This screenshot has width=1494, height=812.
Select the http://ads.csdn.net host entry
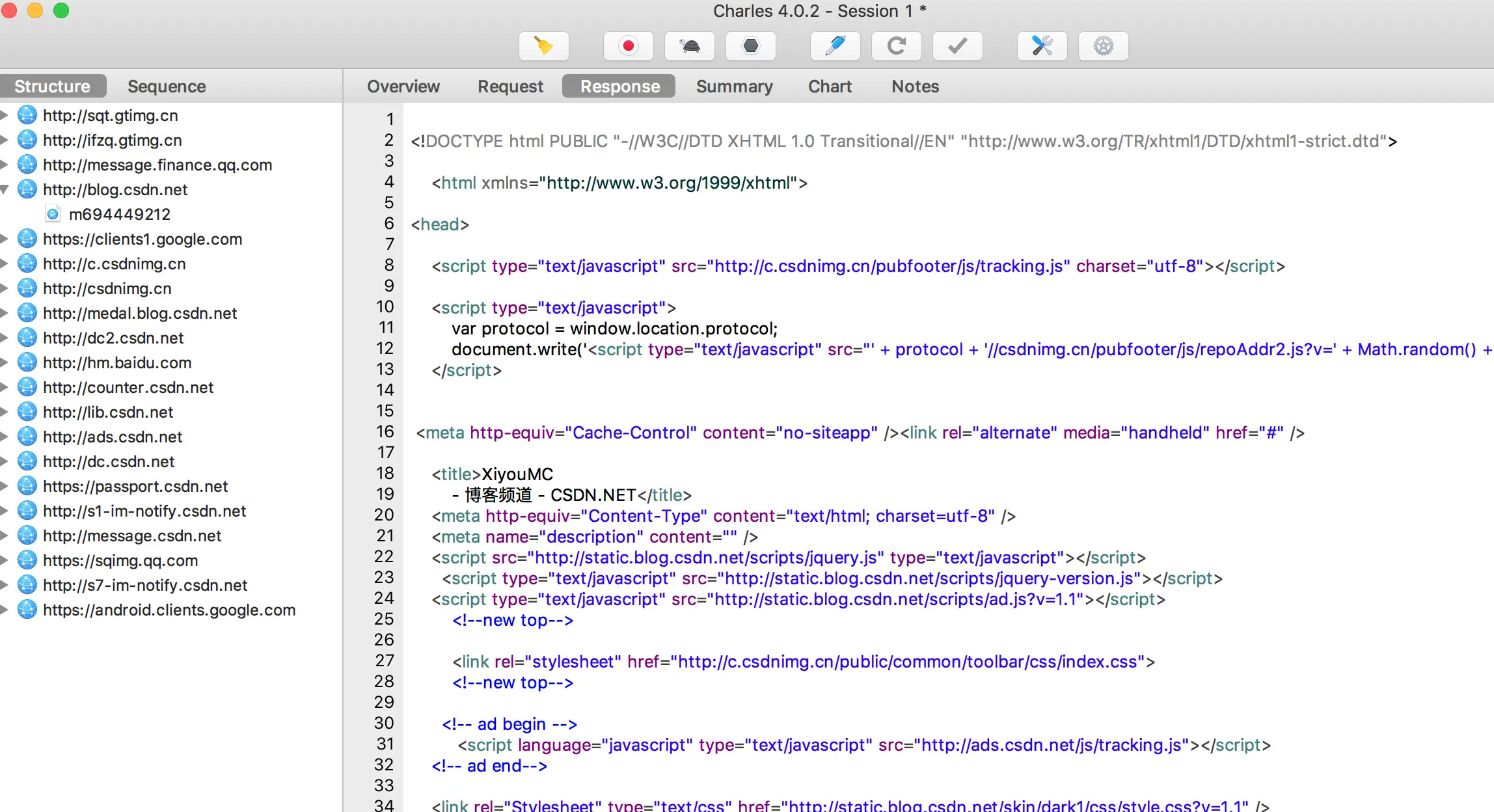point(113,437)
